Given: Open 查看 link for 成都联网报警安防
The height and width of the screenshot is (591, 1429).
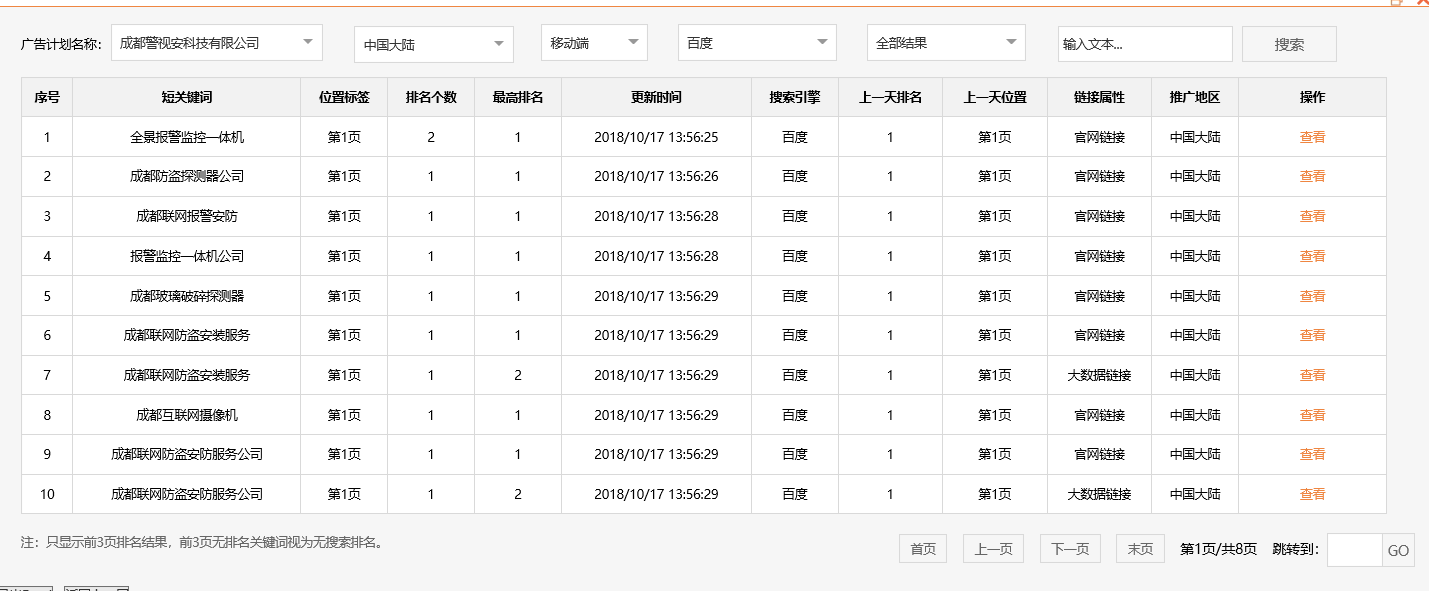Looking at the screenshot, I should 1311,216.
